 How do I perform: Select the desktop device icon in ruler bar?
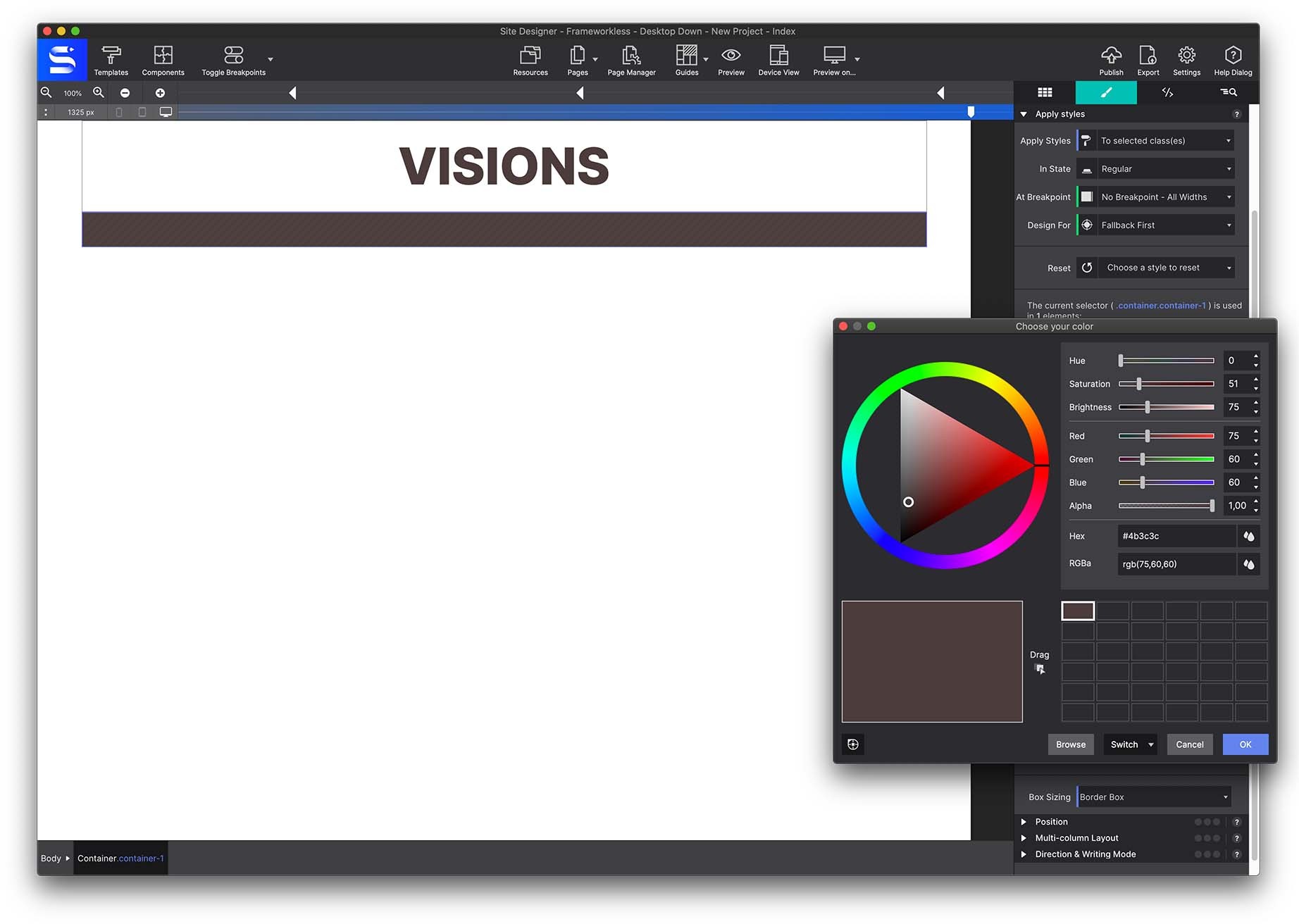click(x=166, y=112)
